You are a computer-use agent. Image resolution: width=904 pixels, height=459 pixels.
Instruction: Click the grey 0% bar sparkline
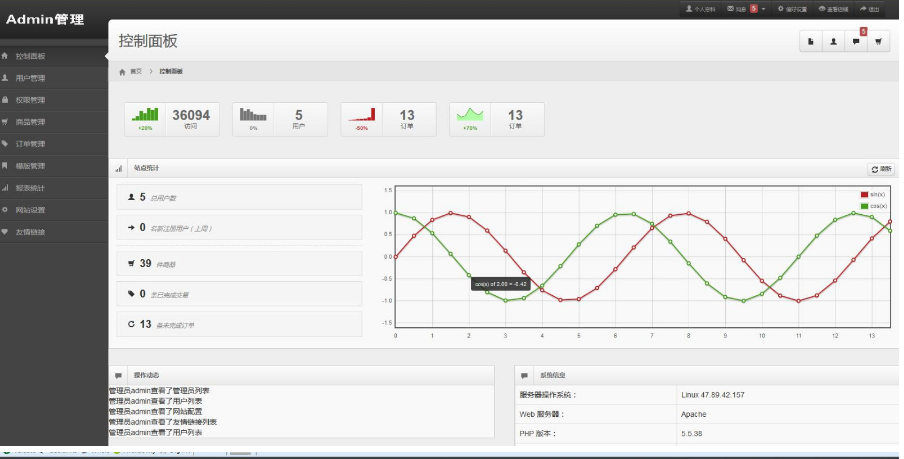(253, 114)
